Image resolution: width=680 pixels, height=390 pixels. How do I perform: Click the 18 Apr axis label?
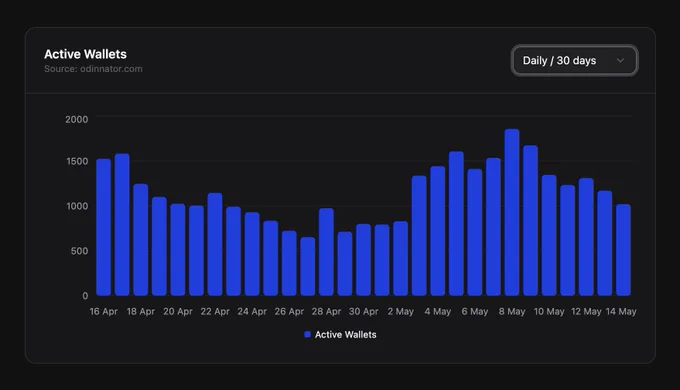coord(141,311)
